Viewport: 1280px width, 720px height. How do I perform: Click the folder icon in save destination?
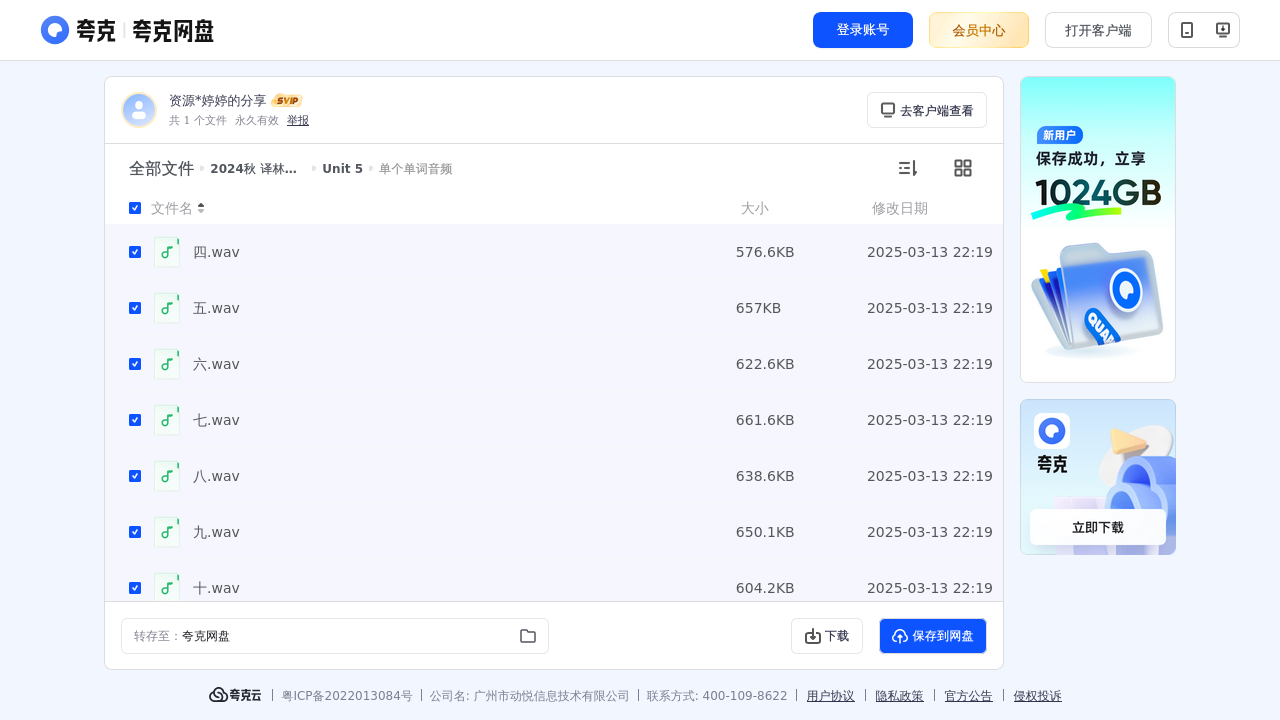coord(528,636)
